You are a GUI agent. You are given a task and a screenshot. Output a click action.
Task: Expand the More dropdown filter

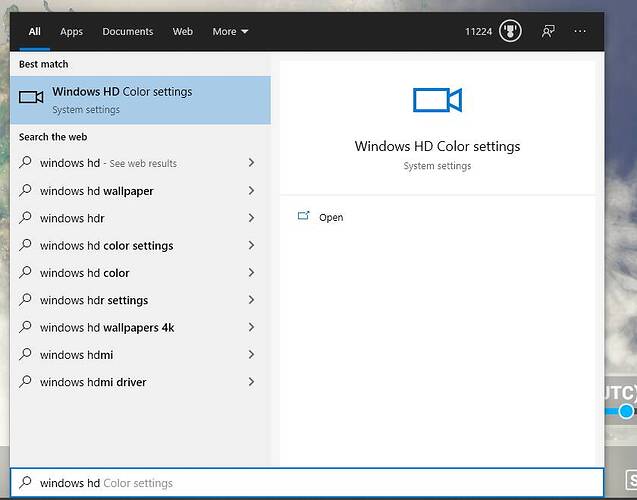[x=230, y=31]
